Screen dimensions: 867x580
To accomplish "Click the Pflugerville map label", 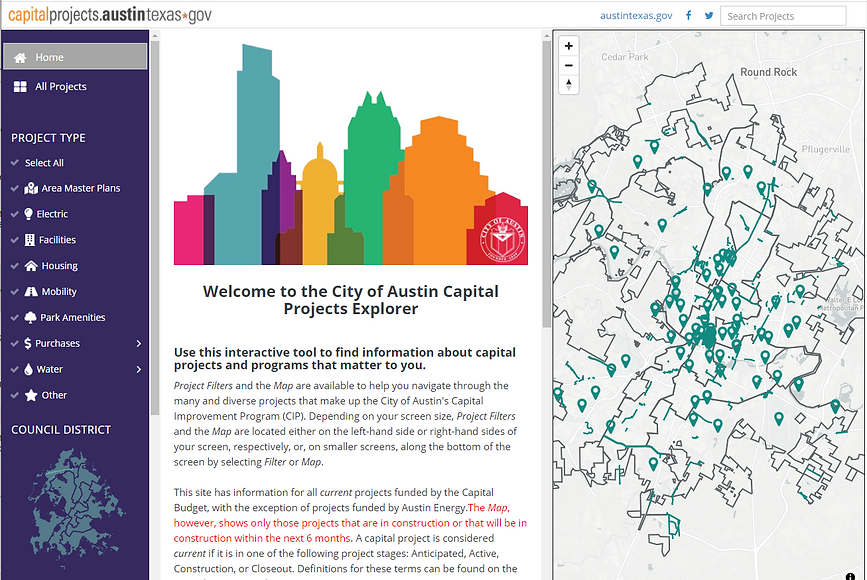I will 826,149.
